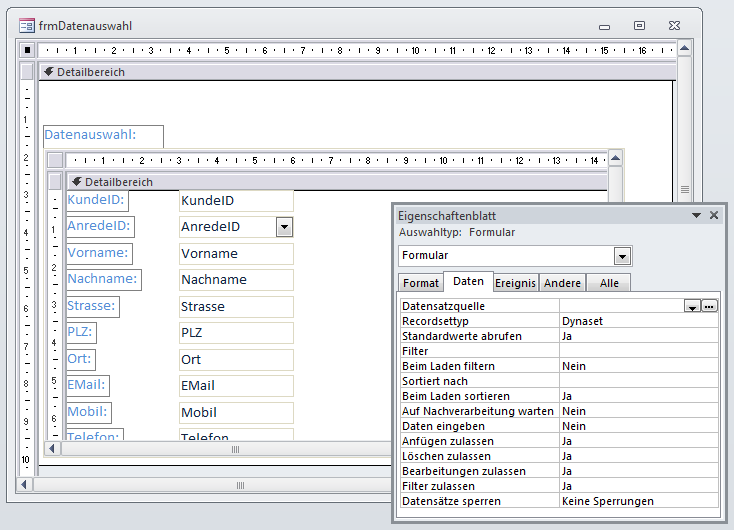
Task: Open the Formular object selection dropdown
Action: click(x=622, y=255)
